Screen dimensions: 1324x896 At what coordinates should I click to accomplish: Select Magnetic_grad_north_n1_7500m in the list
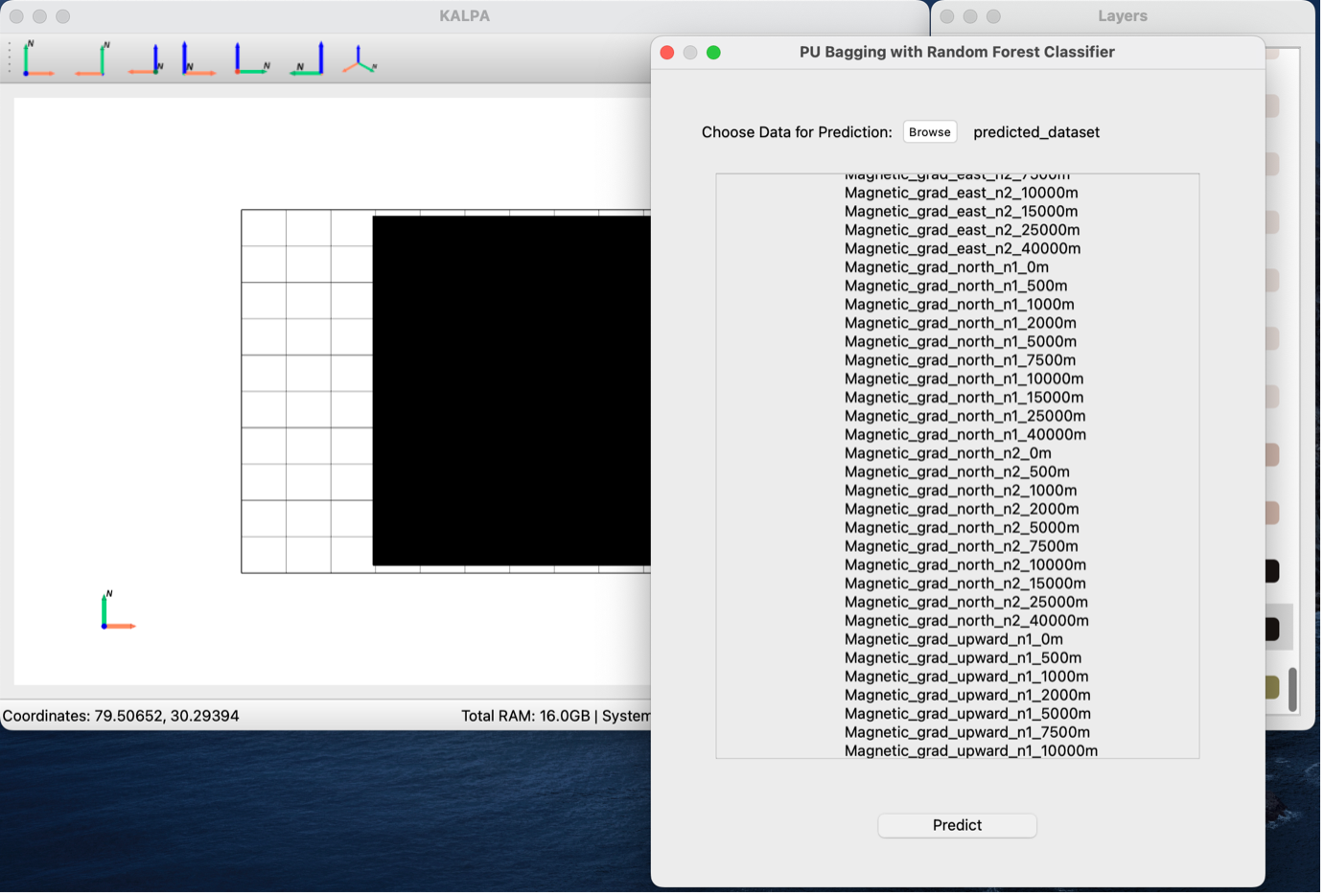pos(963,360)
